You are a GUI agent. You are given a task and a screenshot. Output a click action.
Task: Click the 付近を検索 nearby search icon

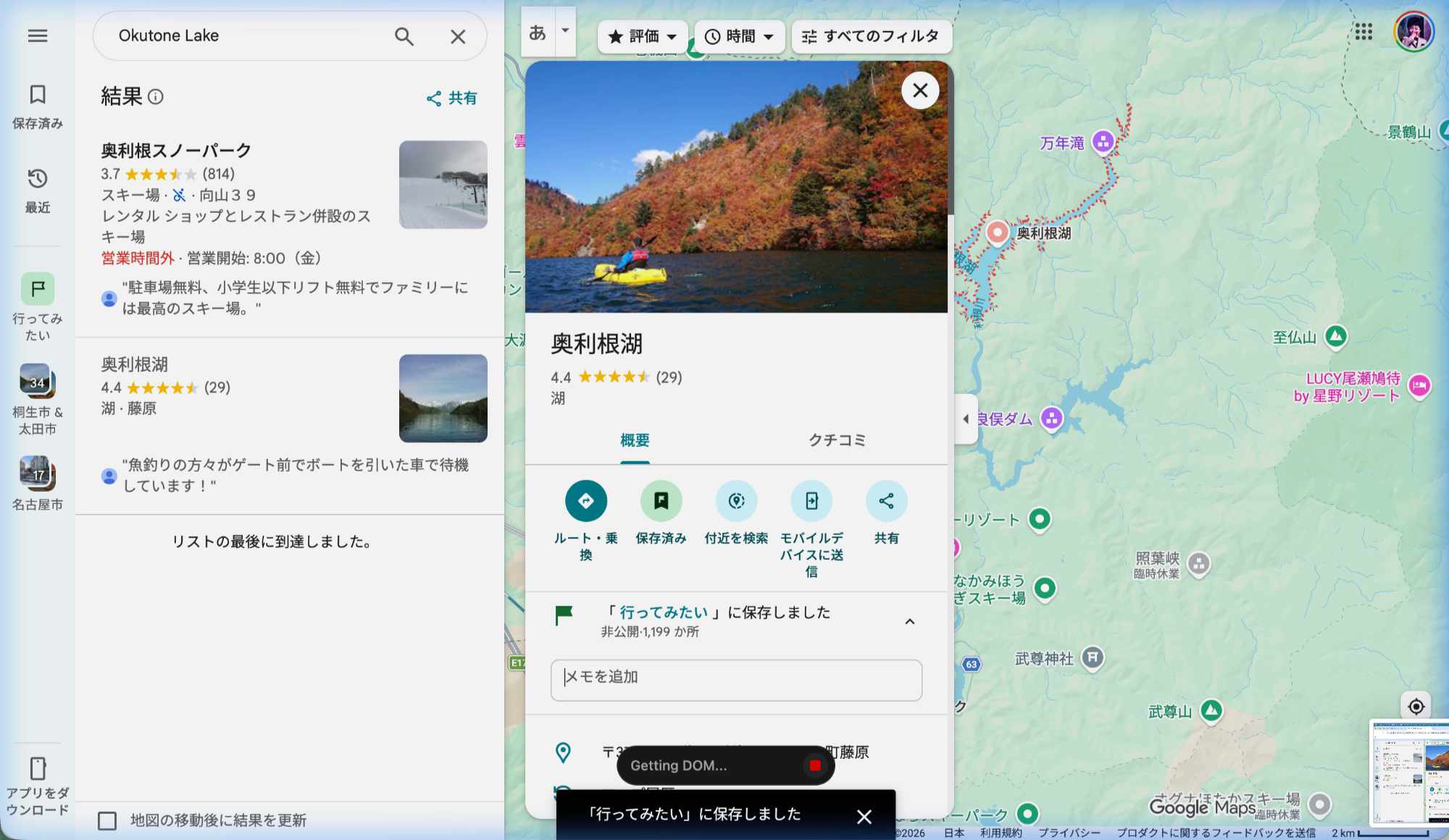(736, 500)
